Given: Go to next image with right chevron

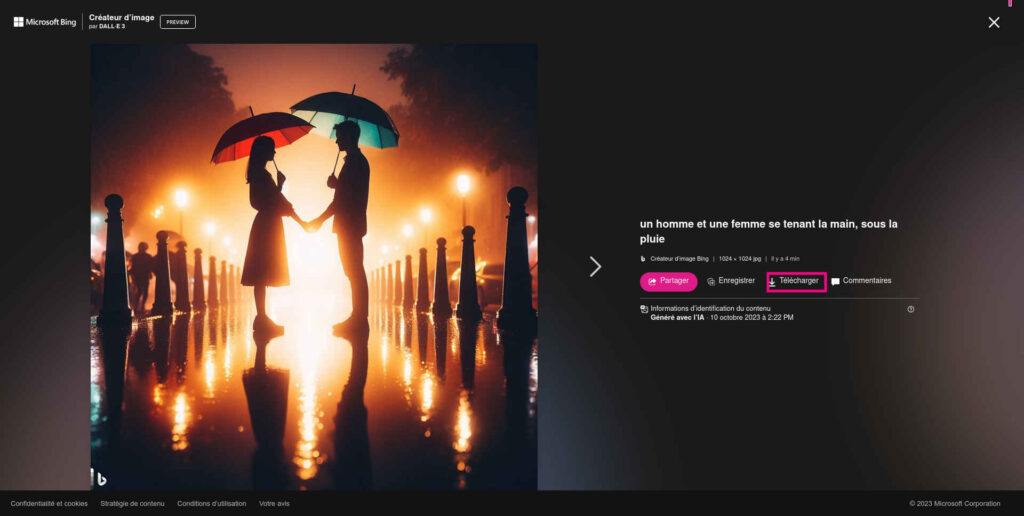Looking at the screenshot, I should tap(595, 266).
